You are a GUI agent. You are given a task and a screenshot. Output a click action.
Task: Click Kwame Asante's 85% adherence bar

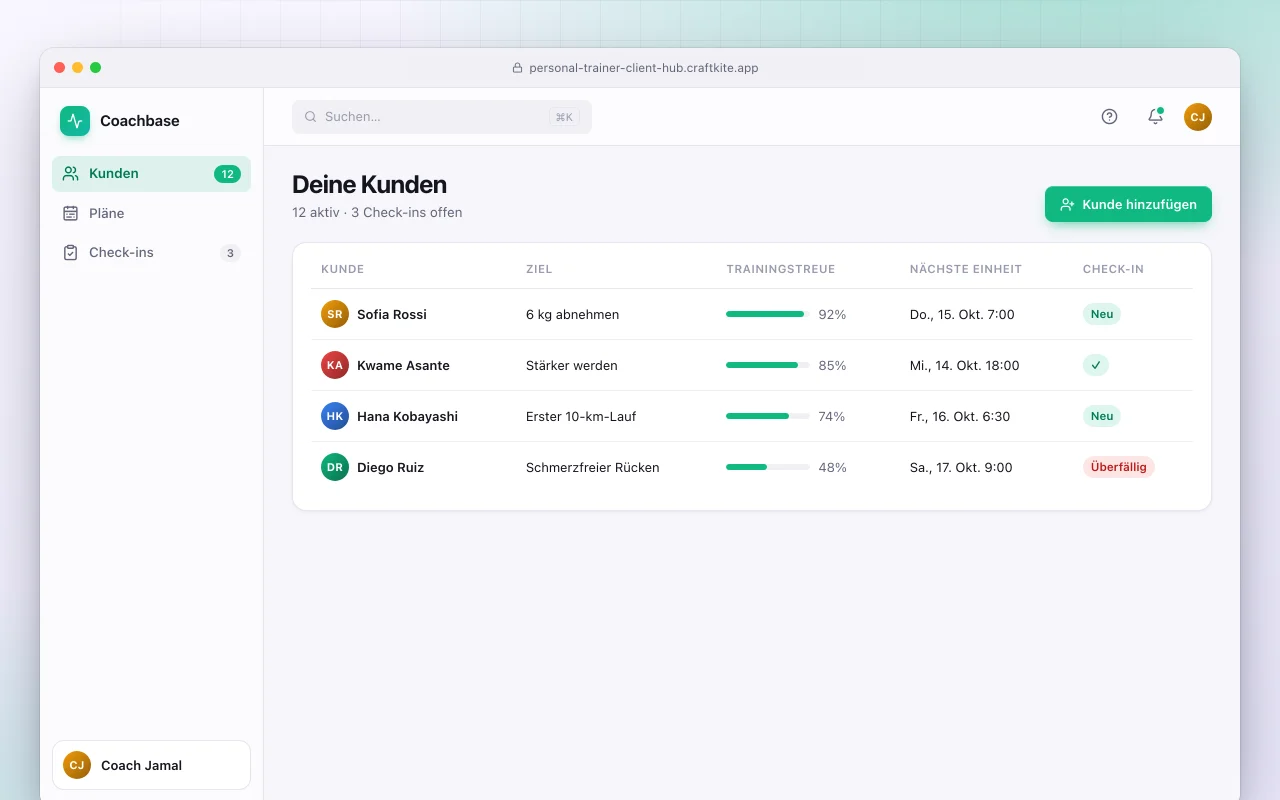pyautogui.click(x=768, y=365)
